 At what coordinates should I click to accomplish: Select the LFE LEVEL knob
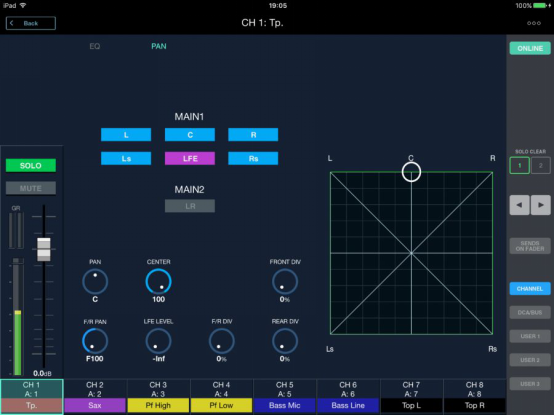(x=158, y=341)
